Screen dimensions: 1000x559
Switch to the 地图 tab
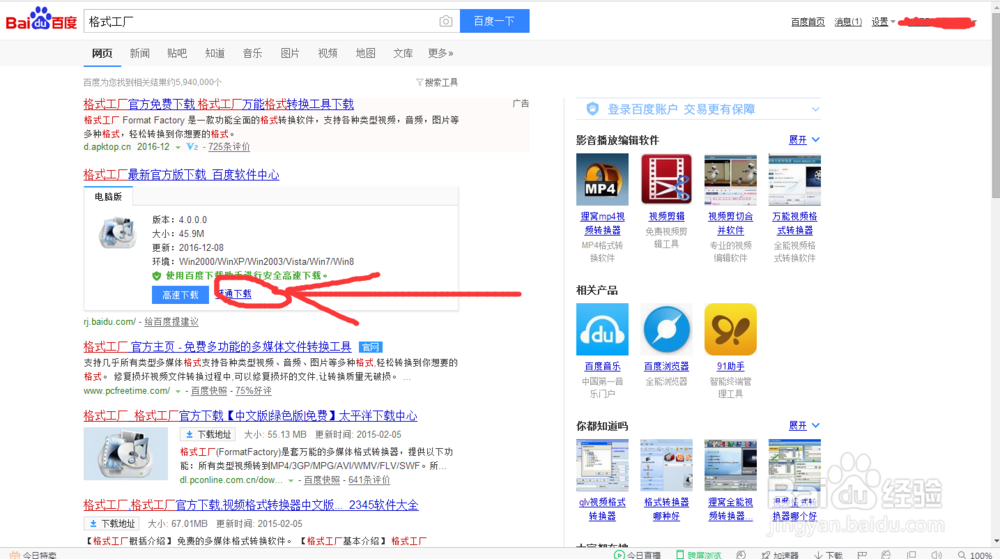tap(365, 53)
